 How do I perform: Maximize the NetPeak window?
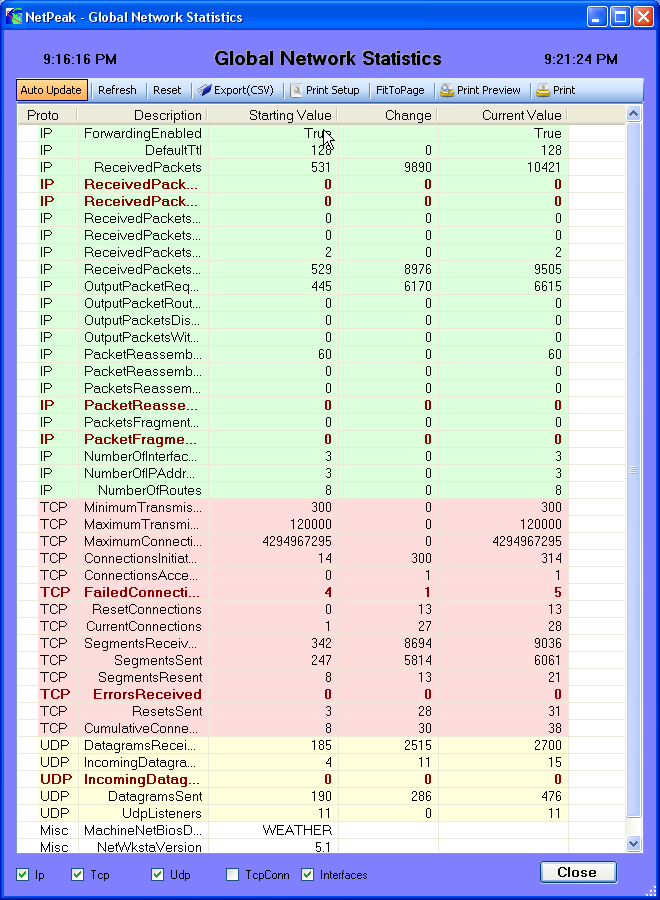click(620, 17)
